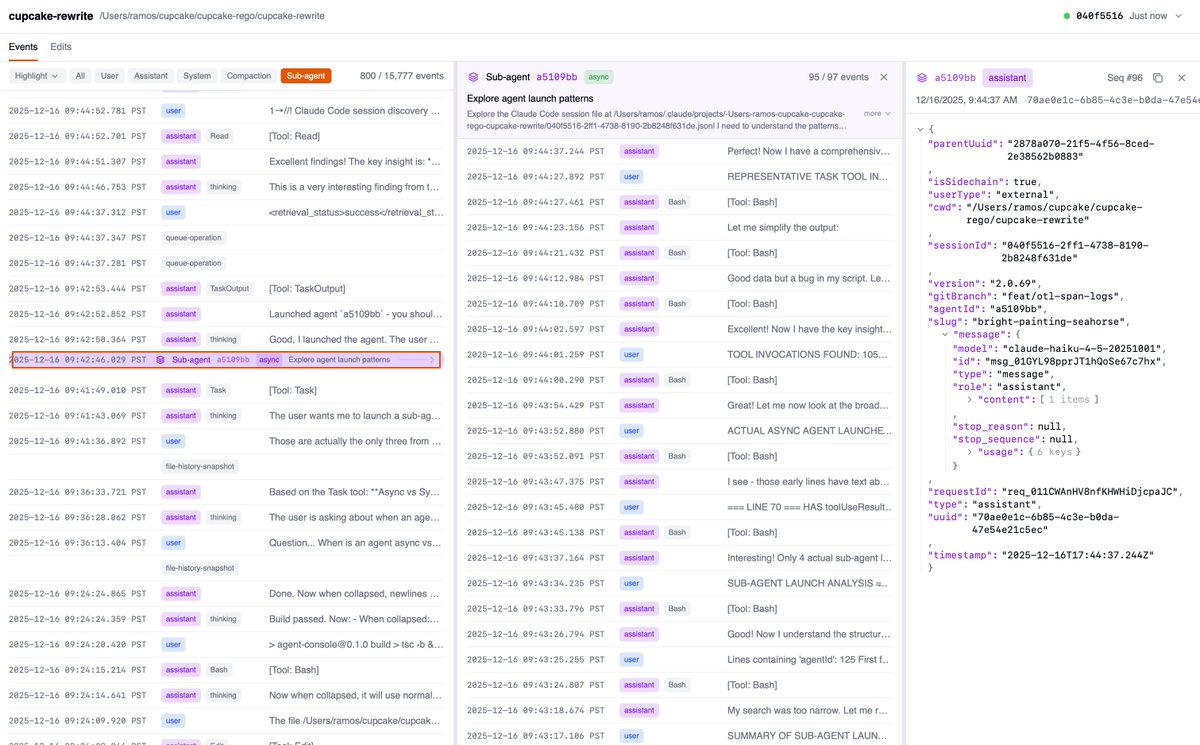
Task: Select the 'Based on the Task tool' event
Action: tap(226, 492)
